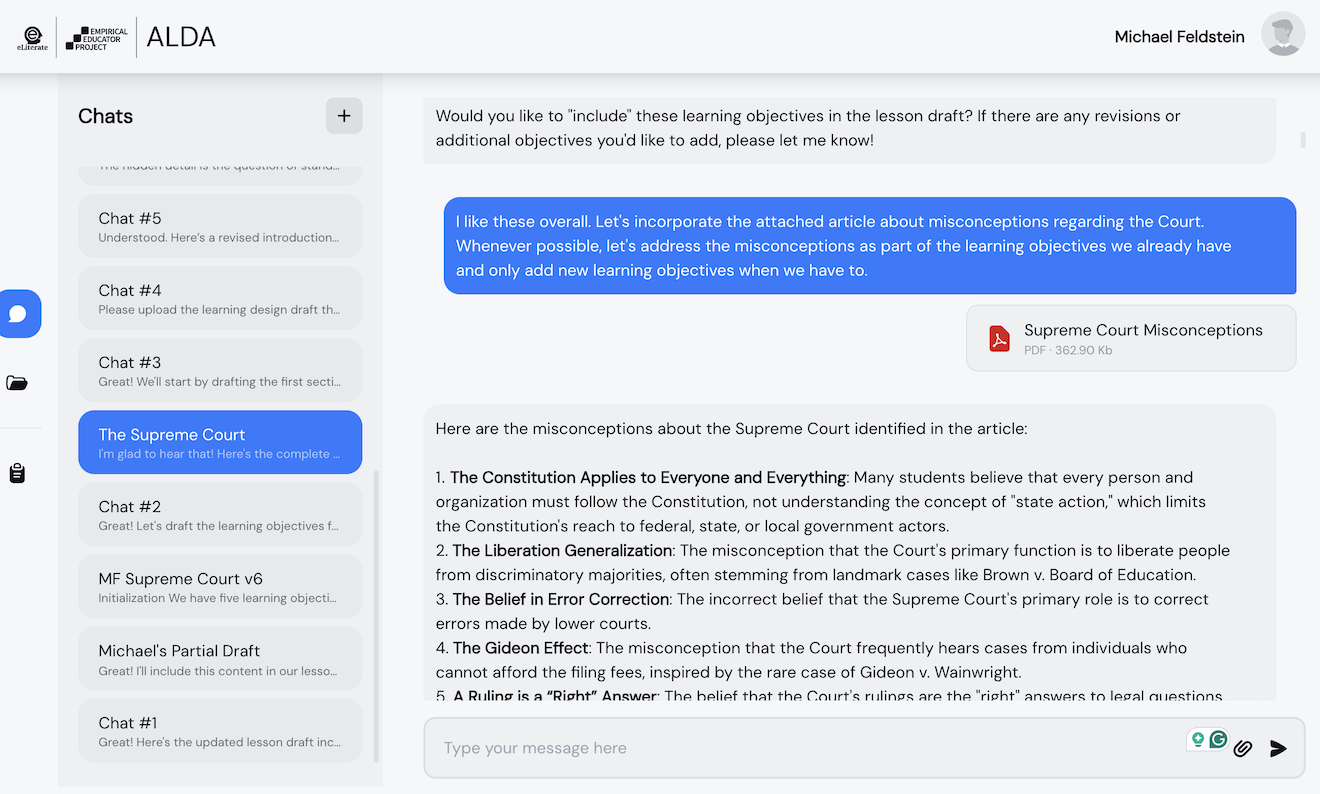Switch to the MF Supreme Court v6 chat
The height and width of the screenshot is (794, 1320).
pos(220,586)
